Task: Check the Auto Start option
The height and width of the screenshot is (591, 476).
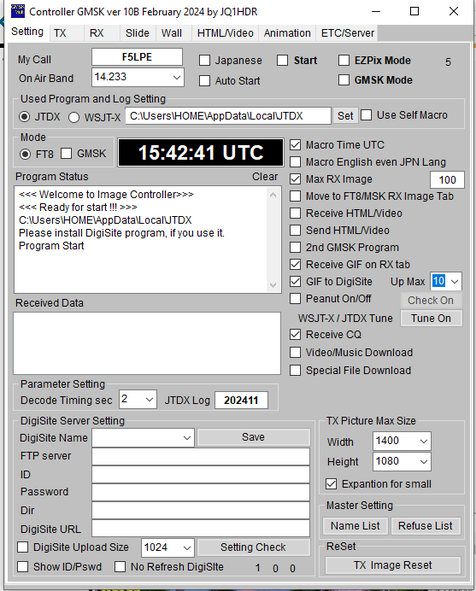Action: coord(204,81)
